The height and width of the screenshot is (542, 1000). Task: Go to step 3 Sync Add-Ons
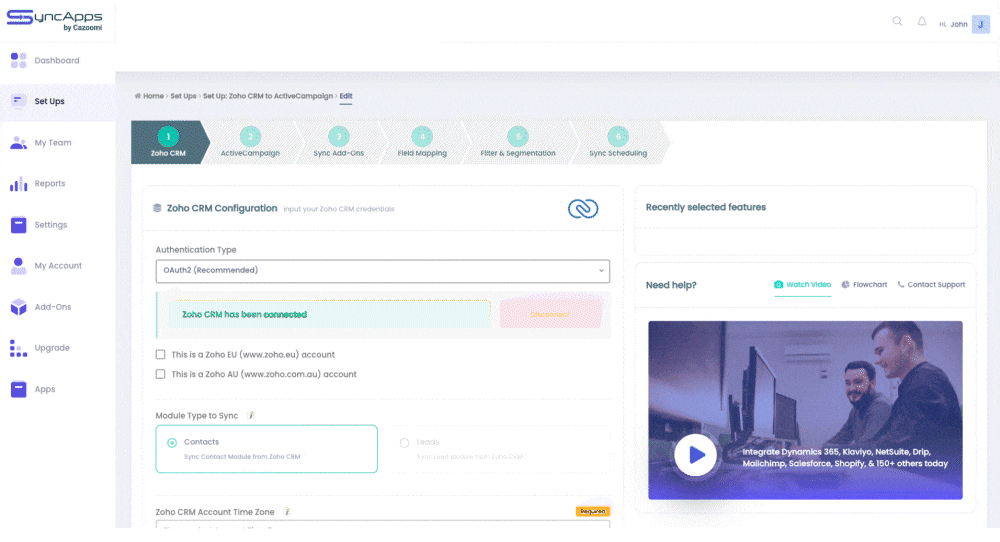click(x=339, y=143)
